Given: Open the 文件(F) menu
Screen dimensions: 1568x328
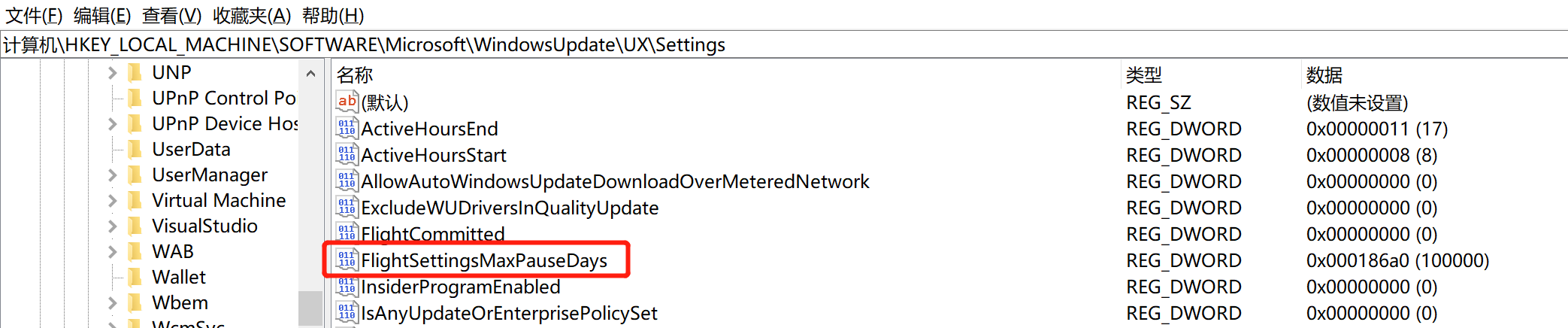Looking at the screenshot, I should coord(34,15).
